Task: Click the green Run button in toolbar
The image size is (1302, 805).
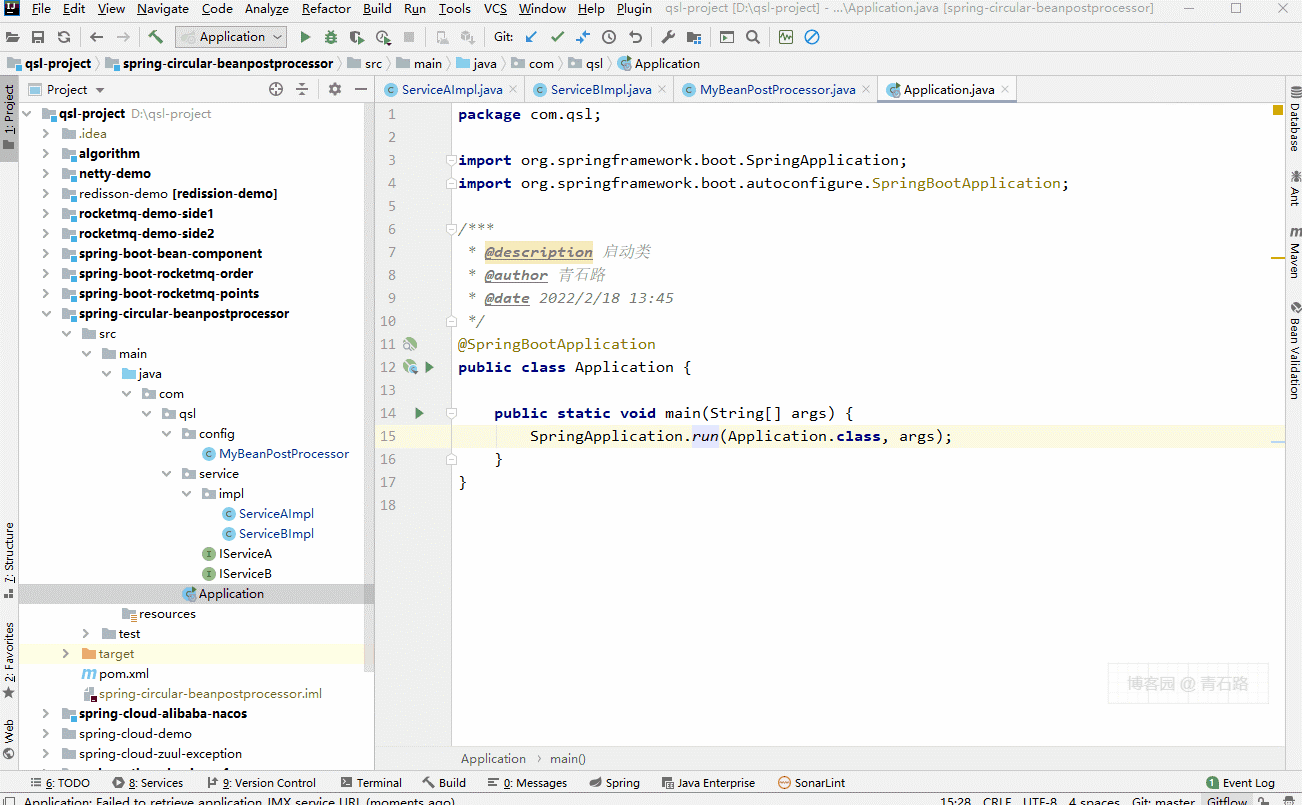Action: pyautogui.click(x=306, y=37)
